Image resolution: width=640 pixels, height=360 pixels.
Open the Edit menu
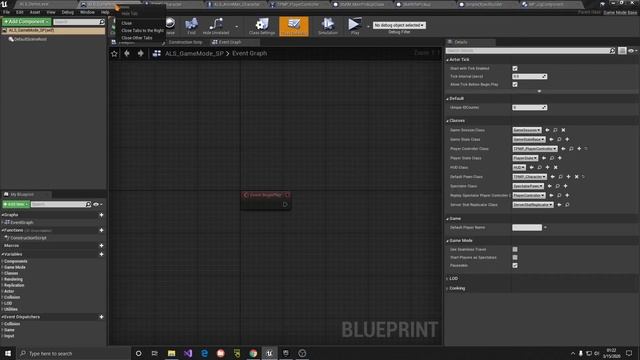20,12
